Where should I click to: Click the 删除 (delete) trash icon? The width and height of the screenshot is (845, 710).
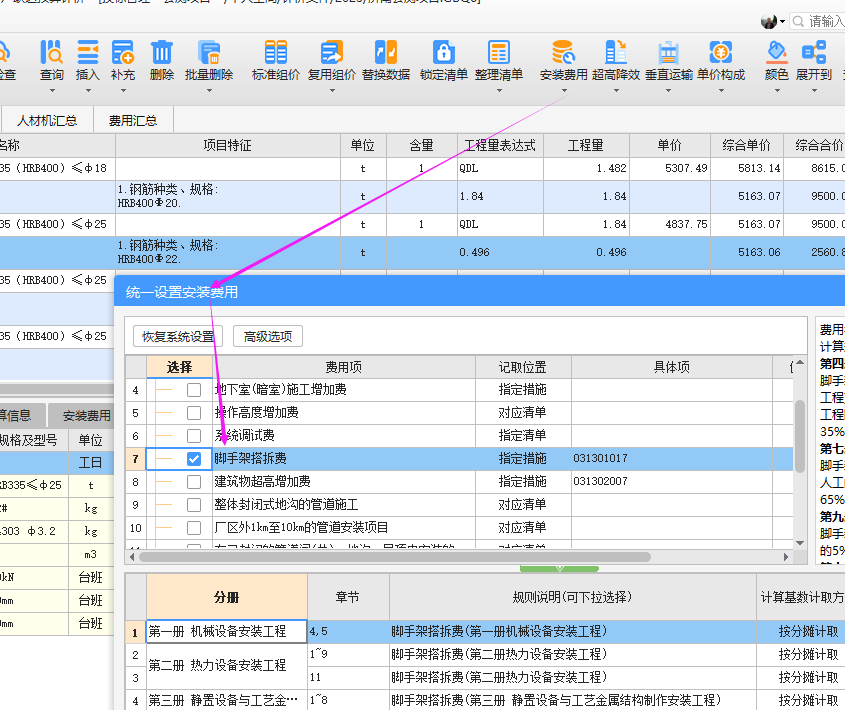[162, 53]
